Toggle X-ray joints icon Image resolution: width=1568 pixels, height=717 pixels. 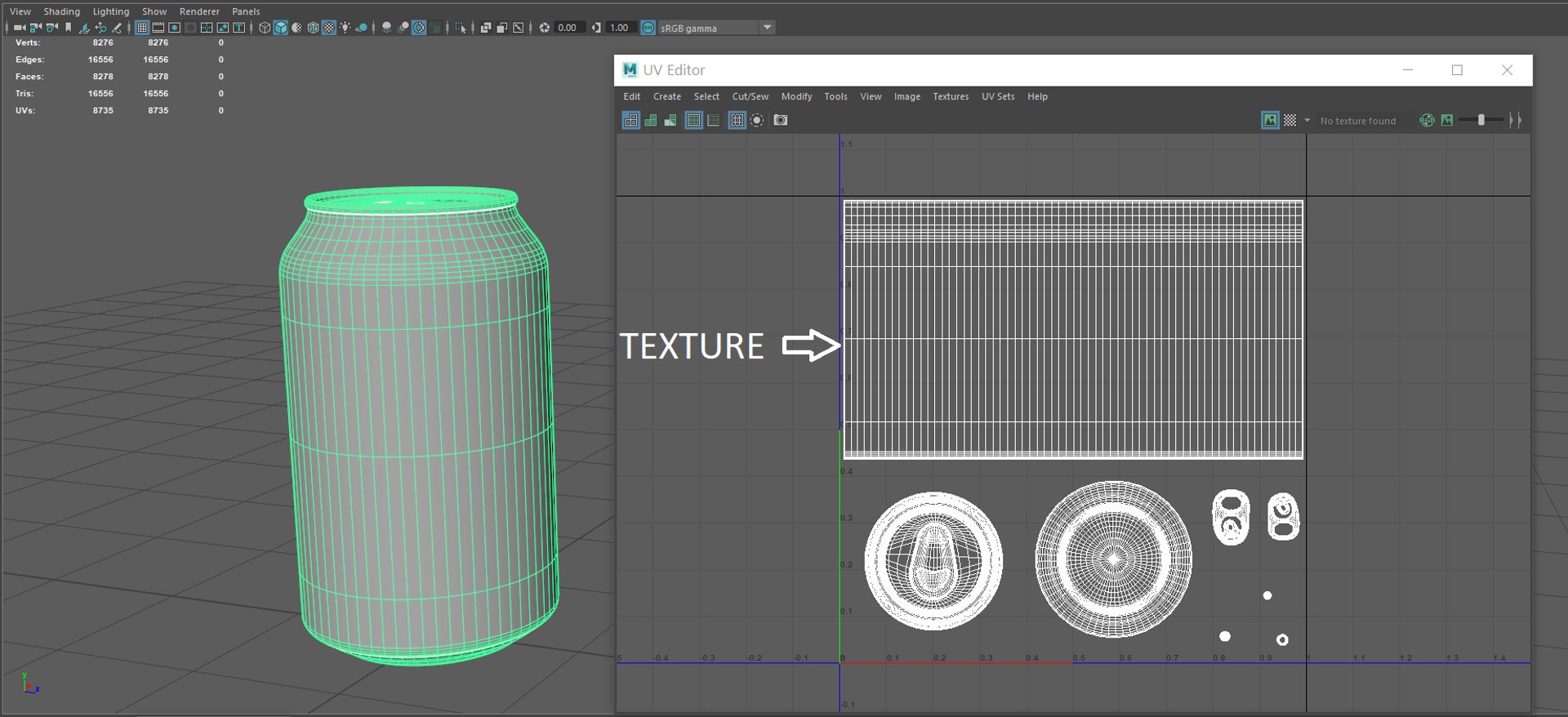tap(519, 28)
